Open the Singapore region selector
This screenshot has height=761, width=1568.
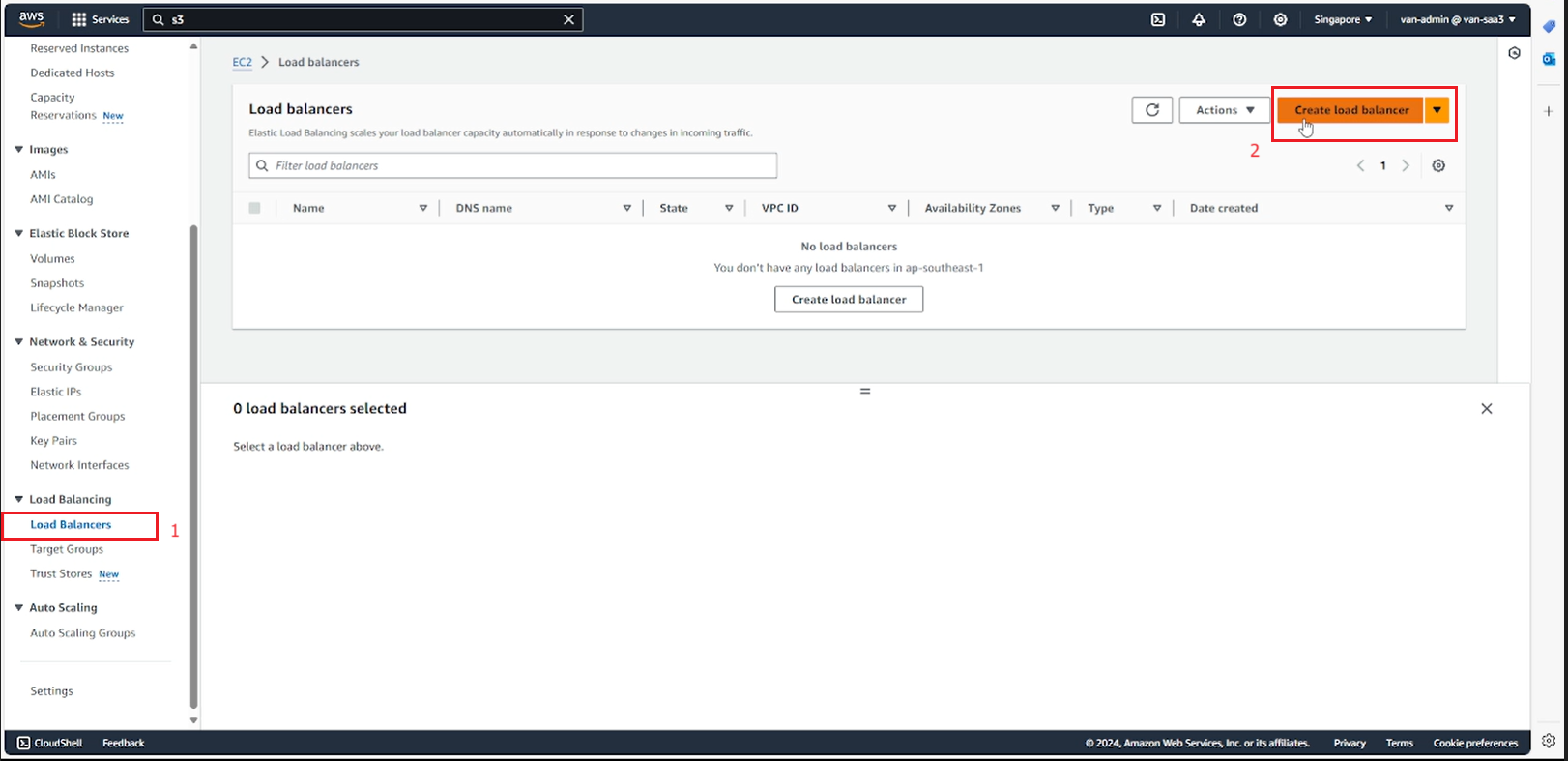(1343, 19)
